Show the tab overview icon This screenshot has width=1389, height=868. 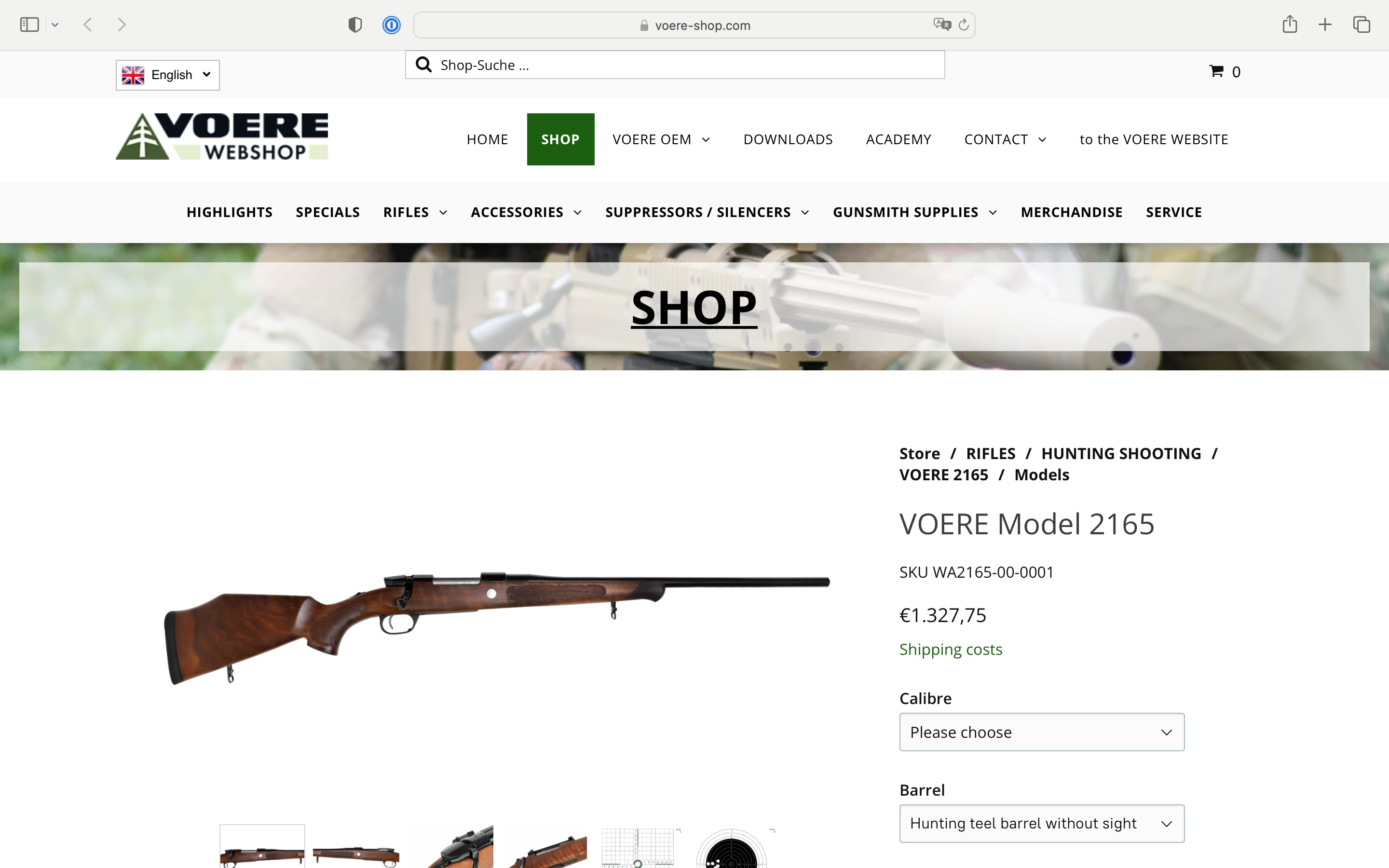pyautogui.click(x=1362, y=25)
